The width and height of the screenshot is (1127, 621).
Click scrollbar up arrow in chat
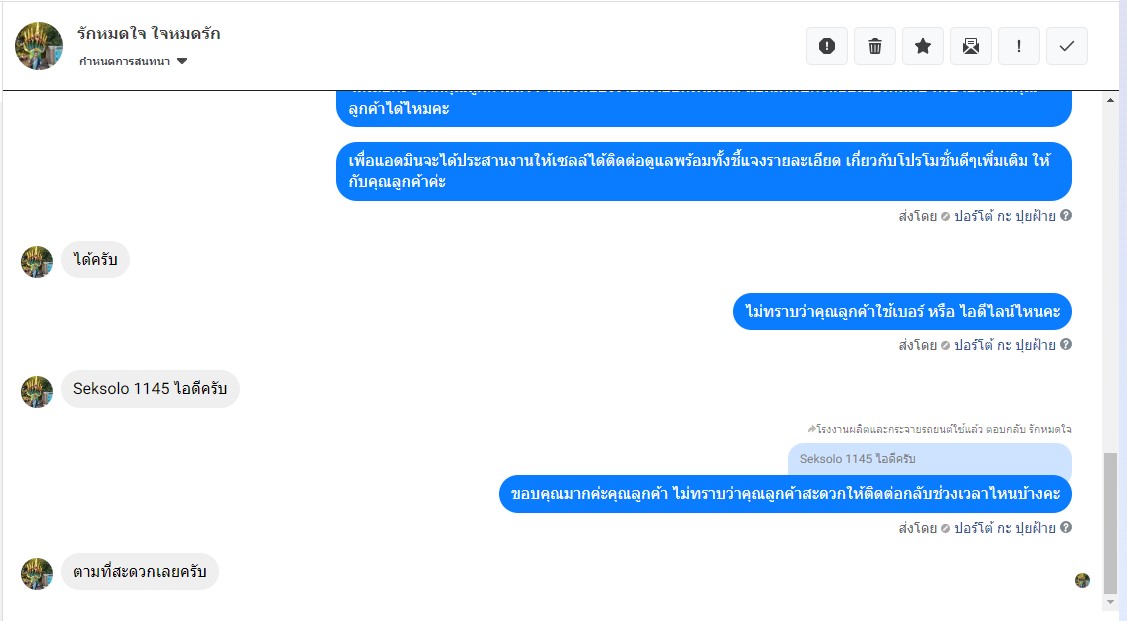[x=1110, y=100]
